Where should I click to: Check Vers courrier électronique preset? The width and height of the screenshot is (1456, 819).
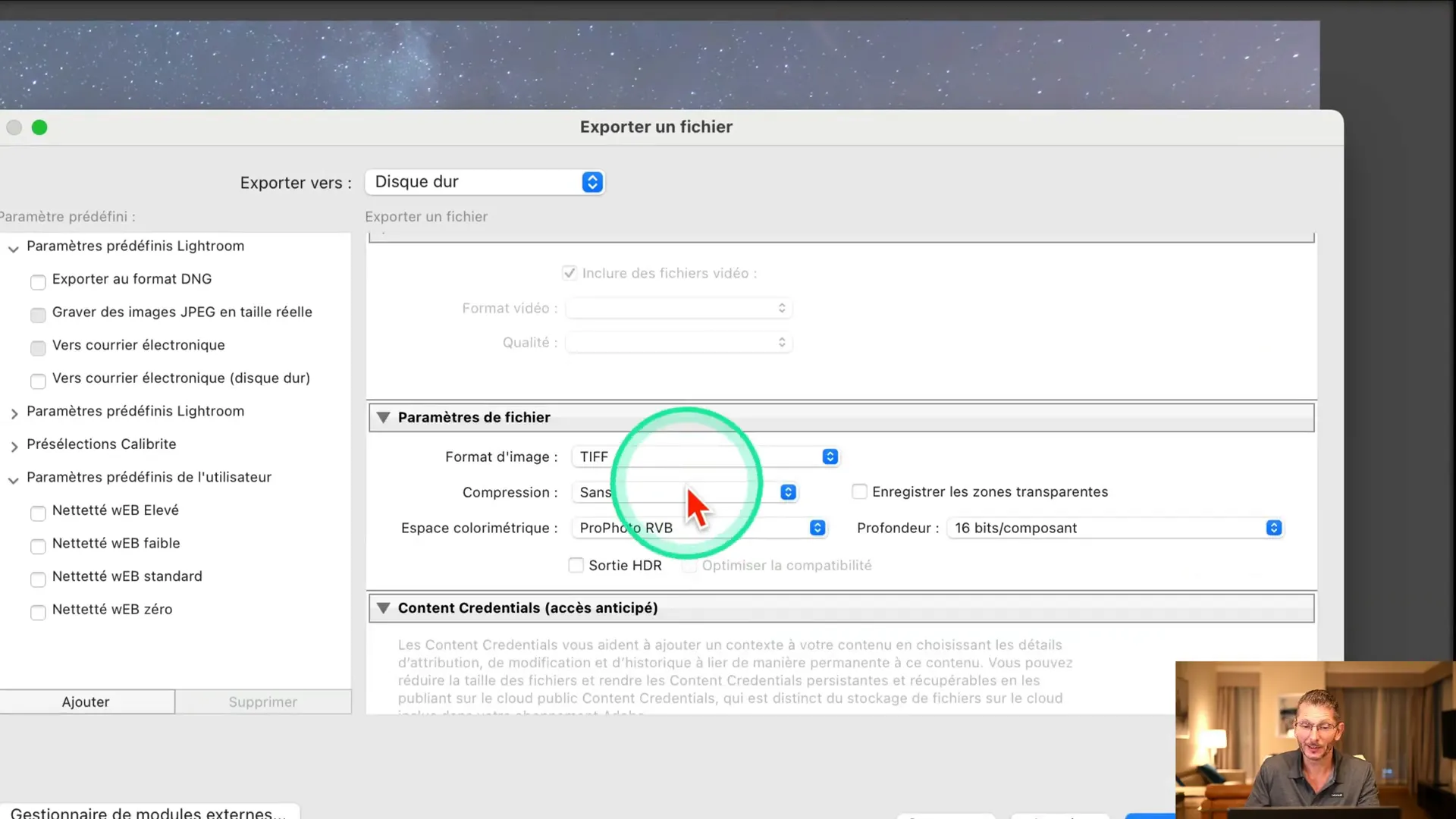click(x=38, y=348)
